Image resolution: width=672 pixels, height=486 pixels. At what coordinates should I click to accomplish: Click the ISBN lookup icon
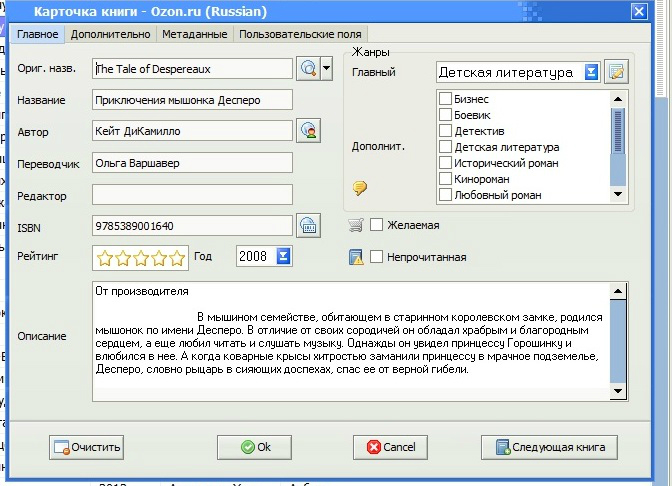(x=309, y=225)
